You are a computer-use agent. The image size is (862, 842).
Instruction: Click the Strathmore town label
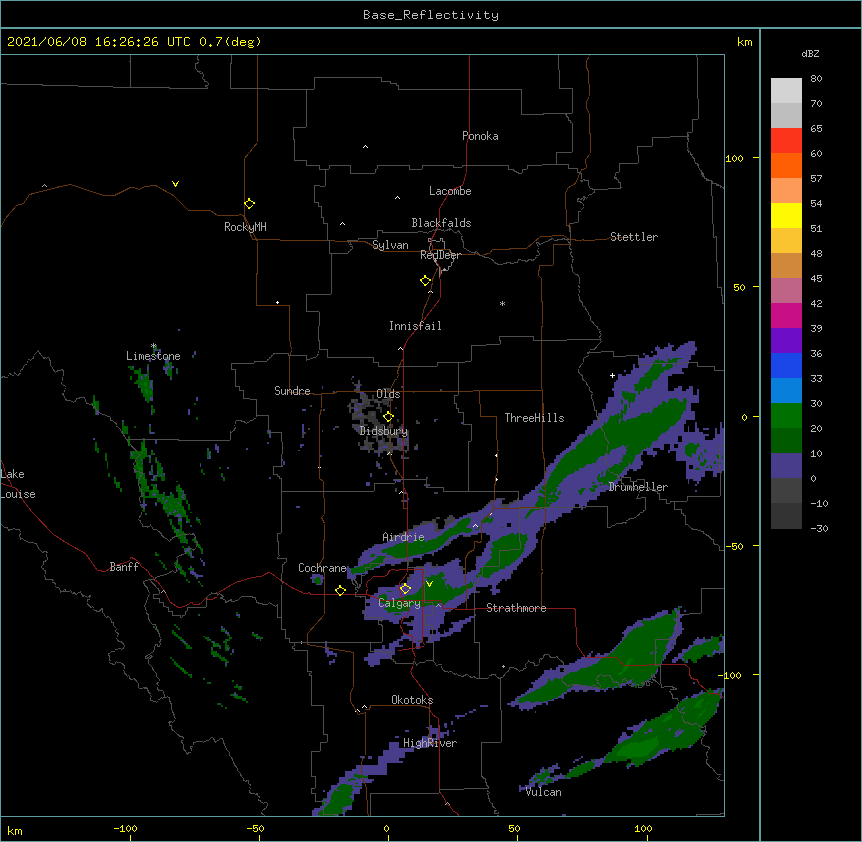click(x=516, y=608)
